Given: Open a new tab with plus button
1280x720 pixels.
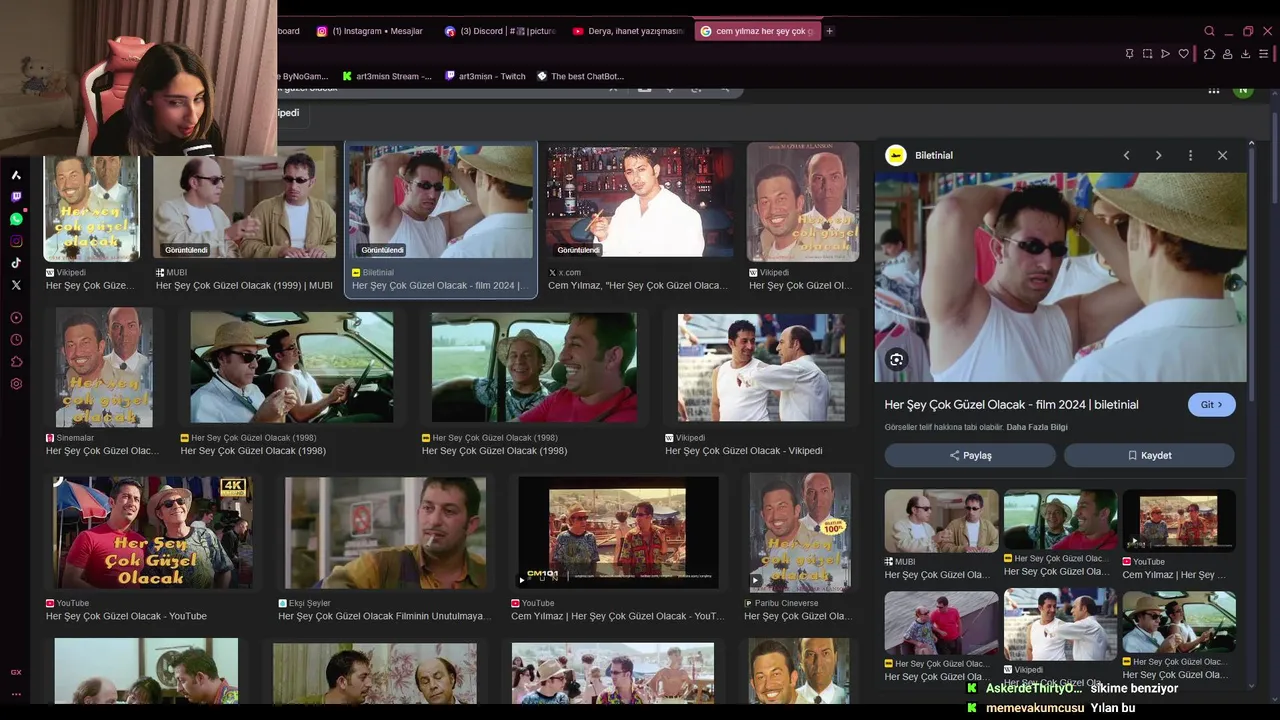Looking at the screenshot, I should (829, 31).
